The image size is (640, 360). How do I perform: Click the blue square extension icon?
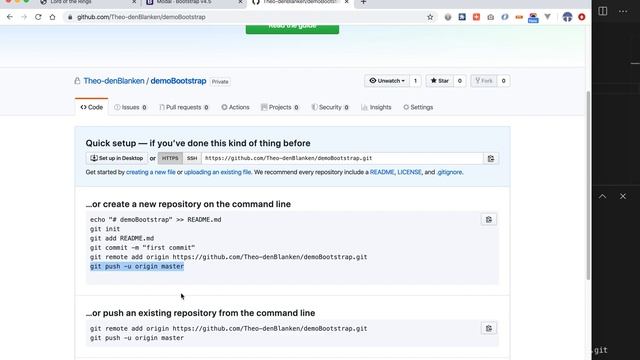click(x=462, y=17)
